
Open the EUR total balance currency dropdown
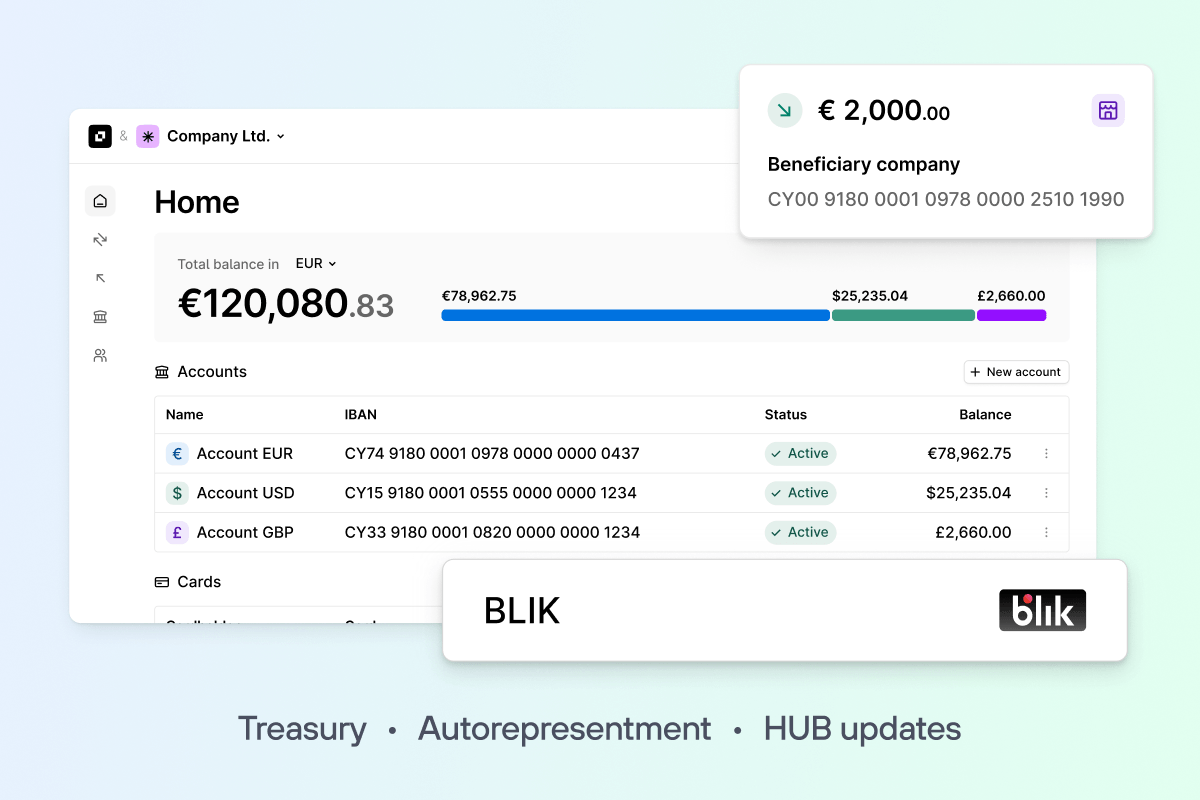pos(315,263)
